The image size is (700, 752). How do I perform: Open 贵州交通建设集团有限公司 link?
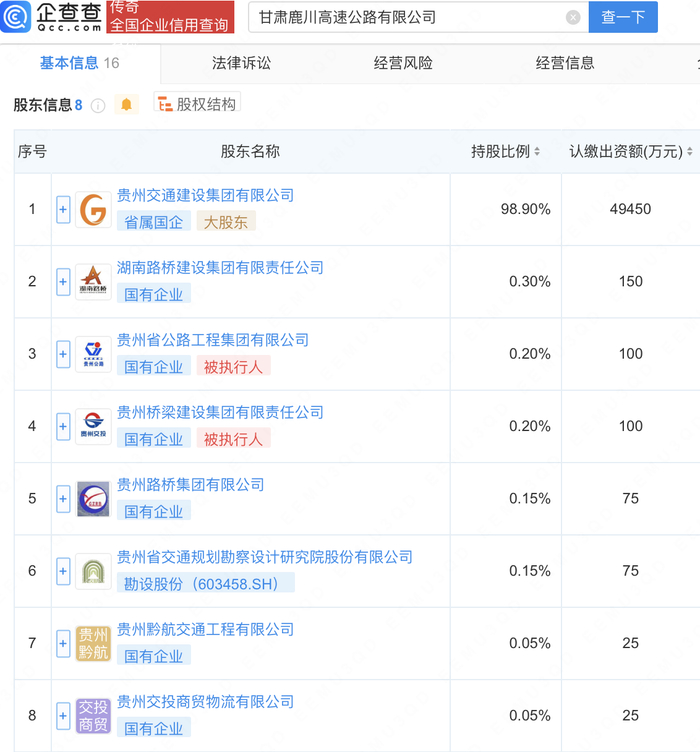click(206, 195)
